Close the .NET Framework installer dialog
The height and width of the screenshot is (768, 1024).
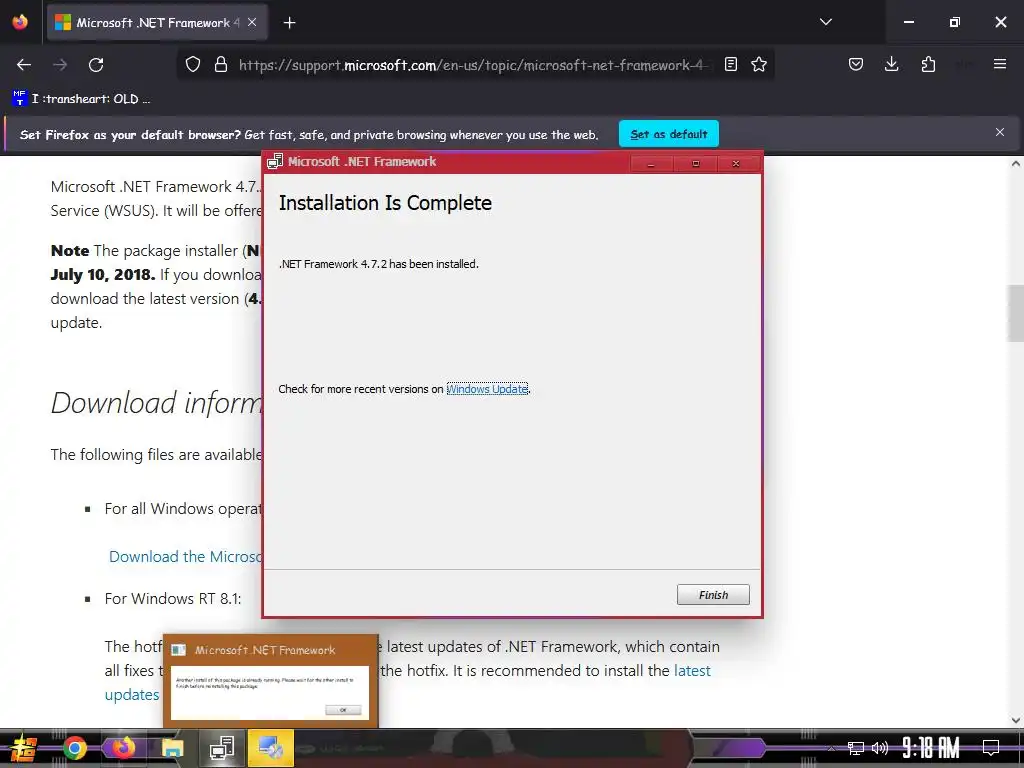736,163
